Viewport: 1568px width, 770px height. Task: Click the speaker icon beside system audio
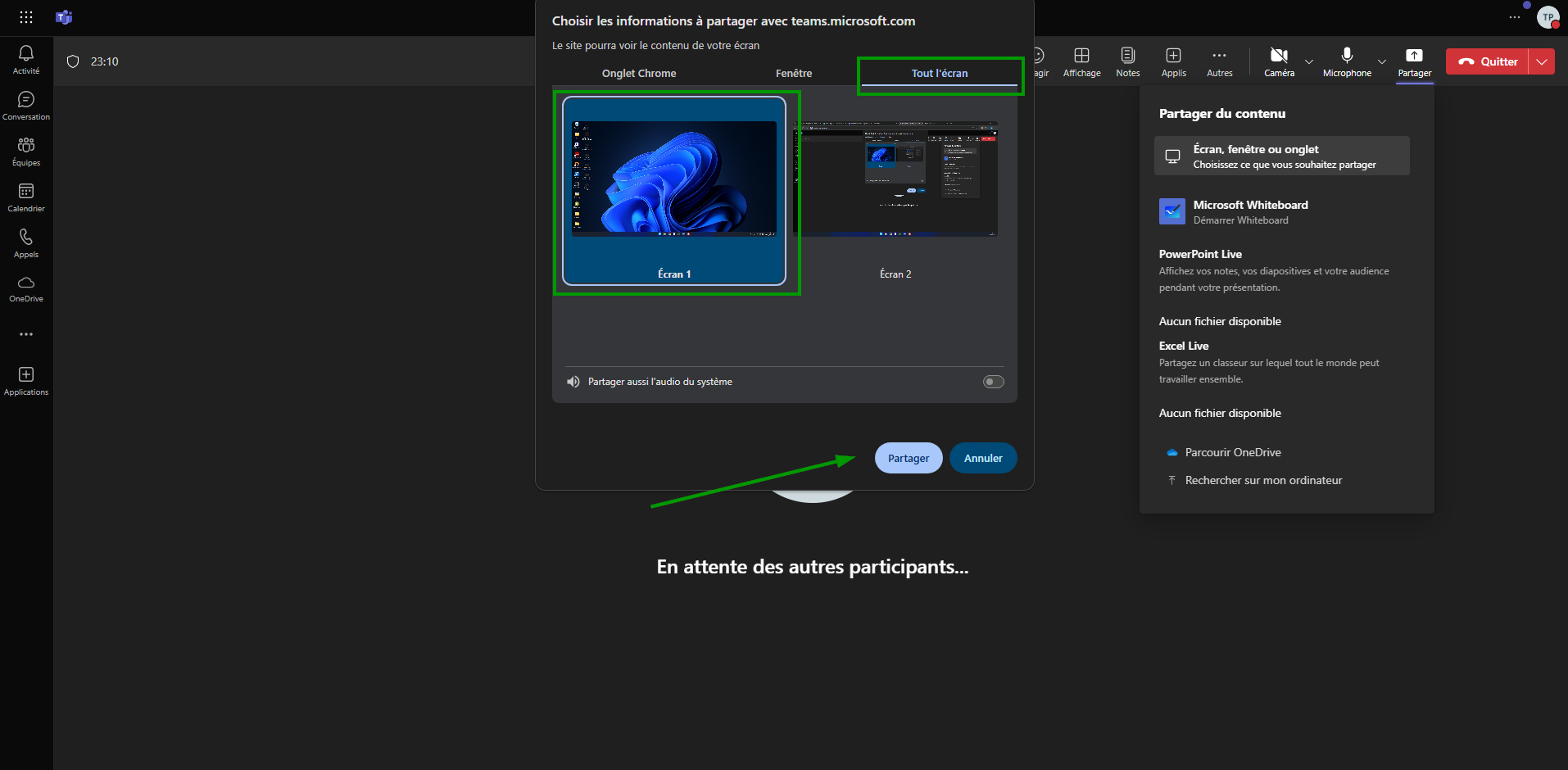tap(573, 382)
